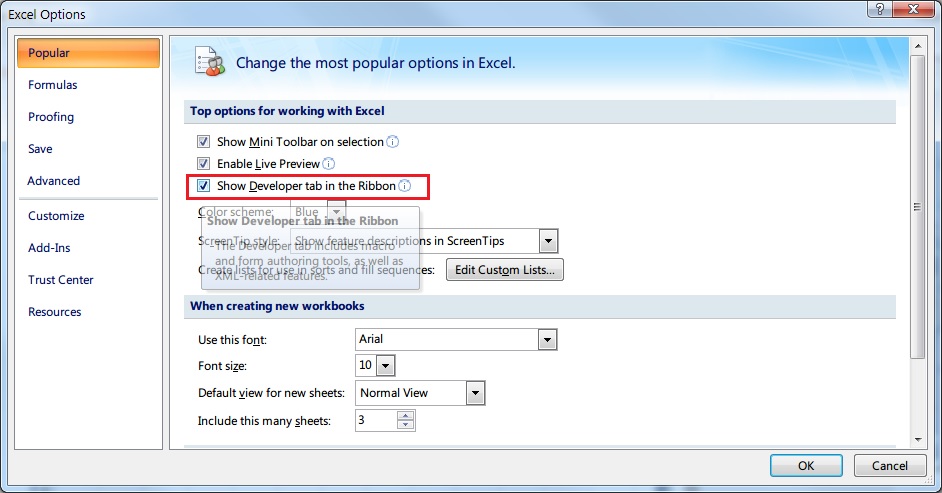Click the vertical scrollbar thumb

pyautogui.click(x=917, y=207)
